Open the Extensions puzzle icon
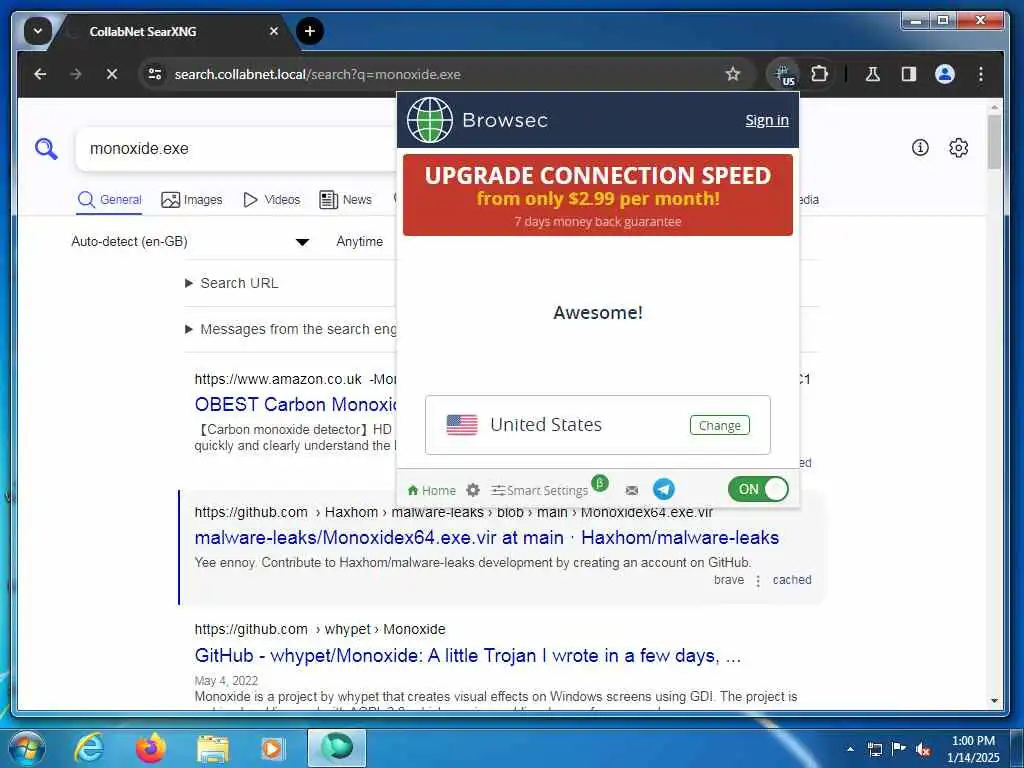This screenshot has width=1024, height=768. pyautogui.click(x=819, y=74)
